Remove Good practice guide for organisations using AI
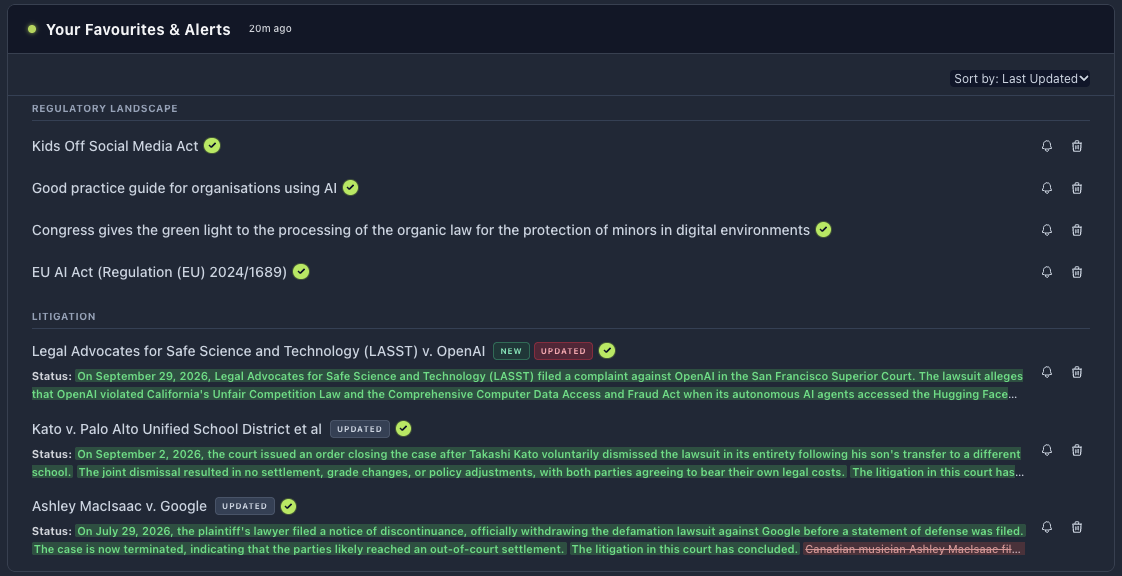The height and width of the screenshot is (576, 1122). [x=1077, y=188]
